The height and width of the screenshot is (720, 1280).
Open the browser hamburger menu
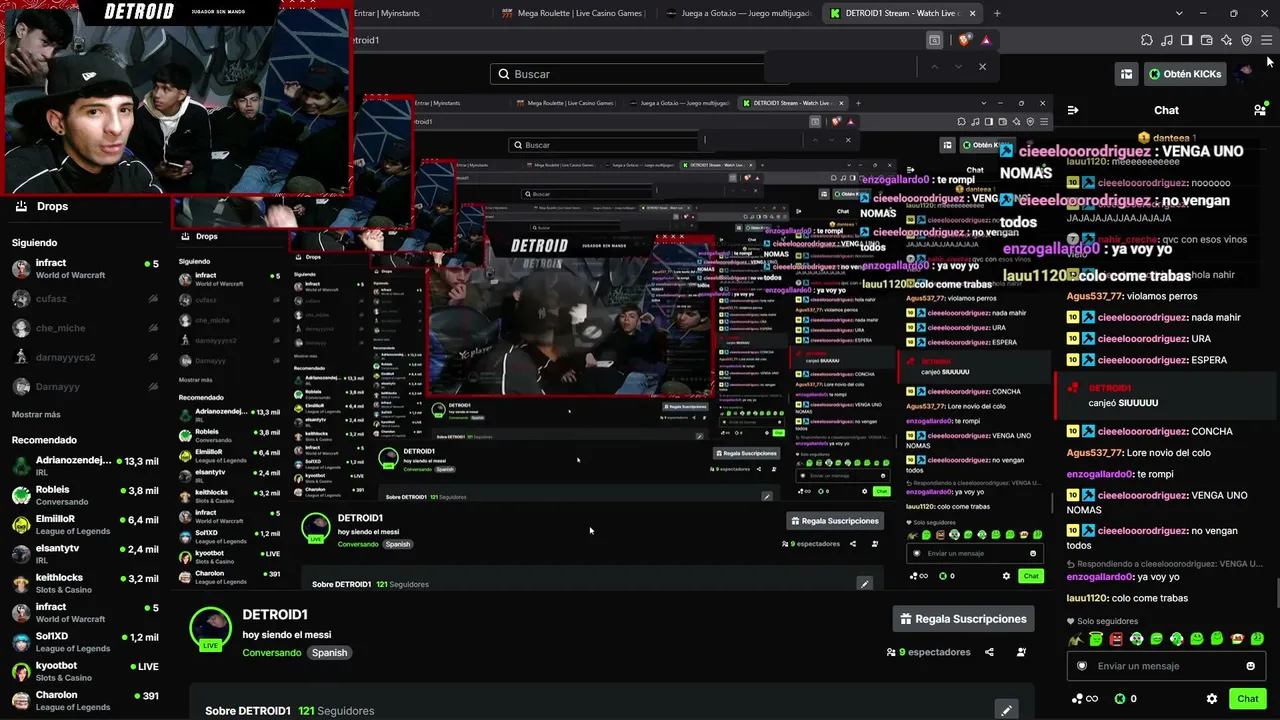[1266, 40]
